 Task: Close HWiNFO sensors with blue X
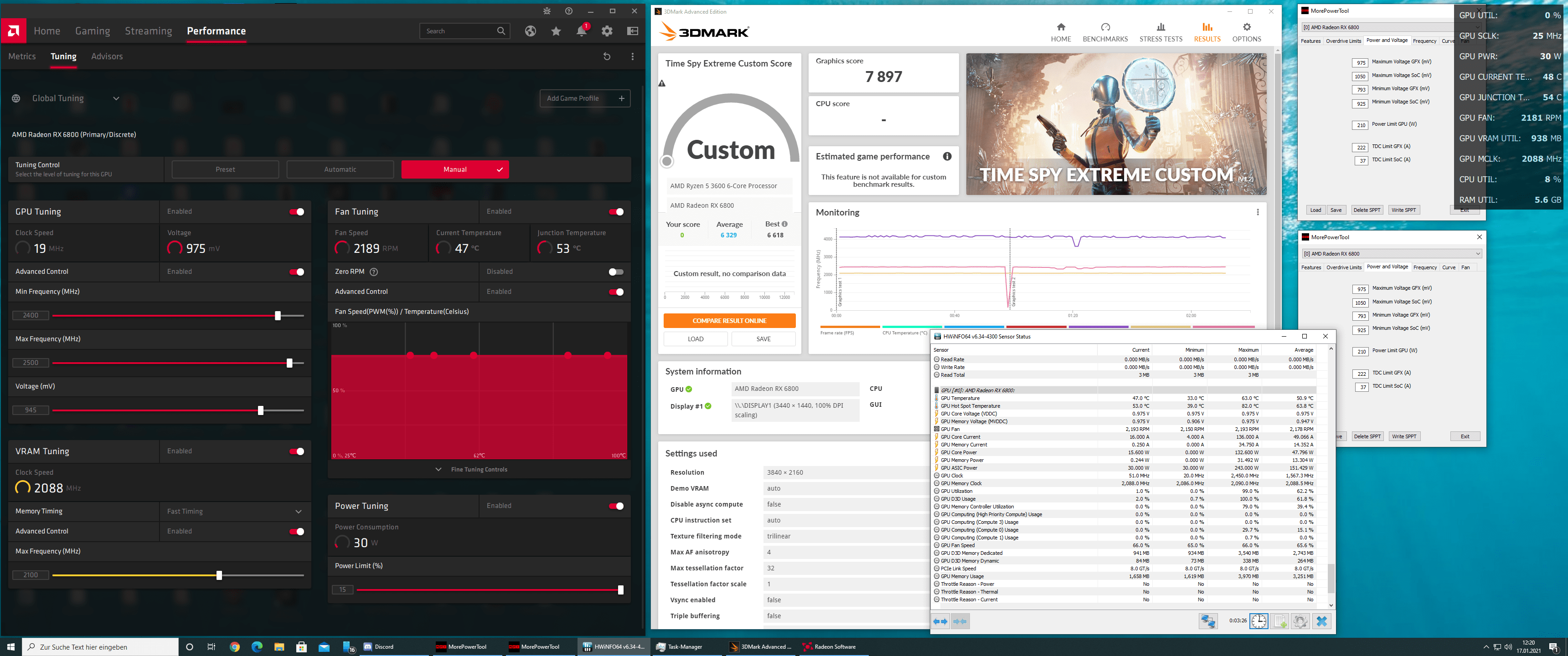[x=1321, y=621]
